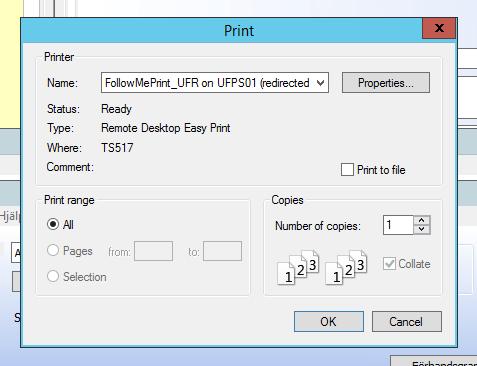477x366 pixels.
Task: Expand the printer Name dropdown arrow
Action: (x=320, y=83)
